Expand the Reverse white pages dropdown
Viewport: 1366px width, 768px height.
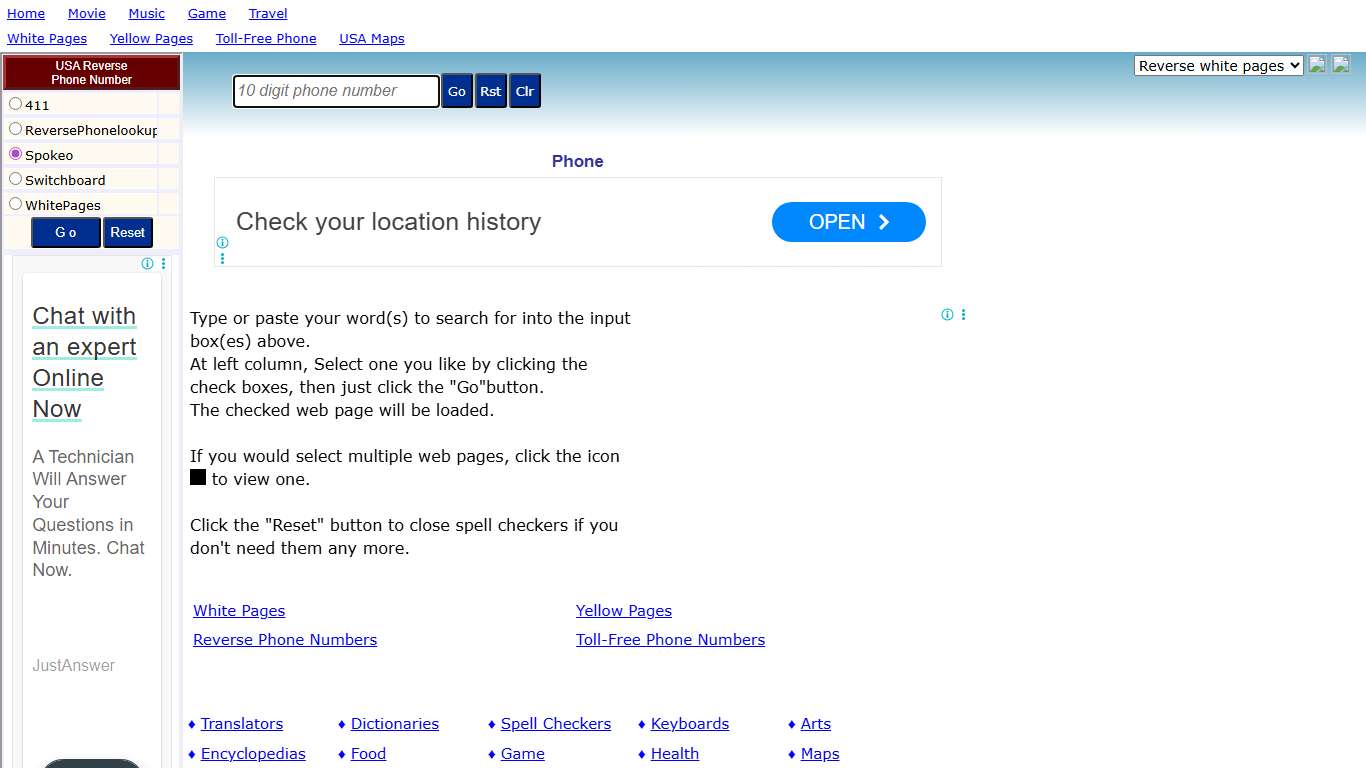pos(1218,66)
